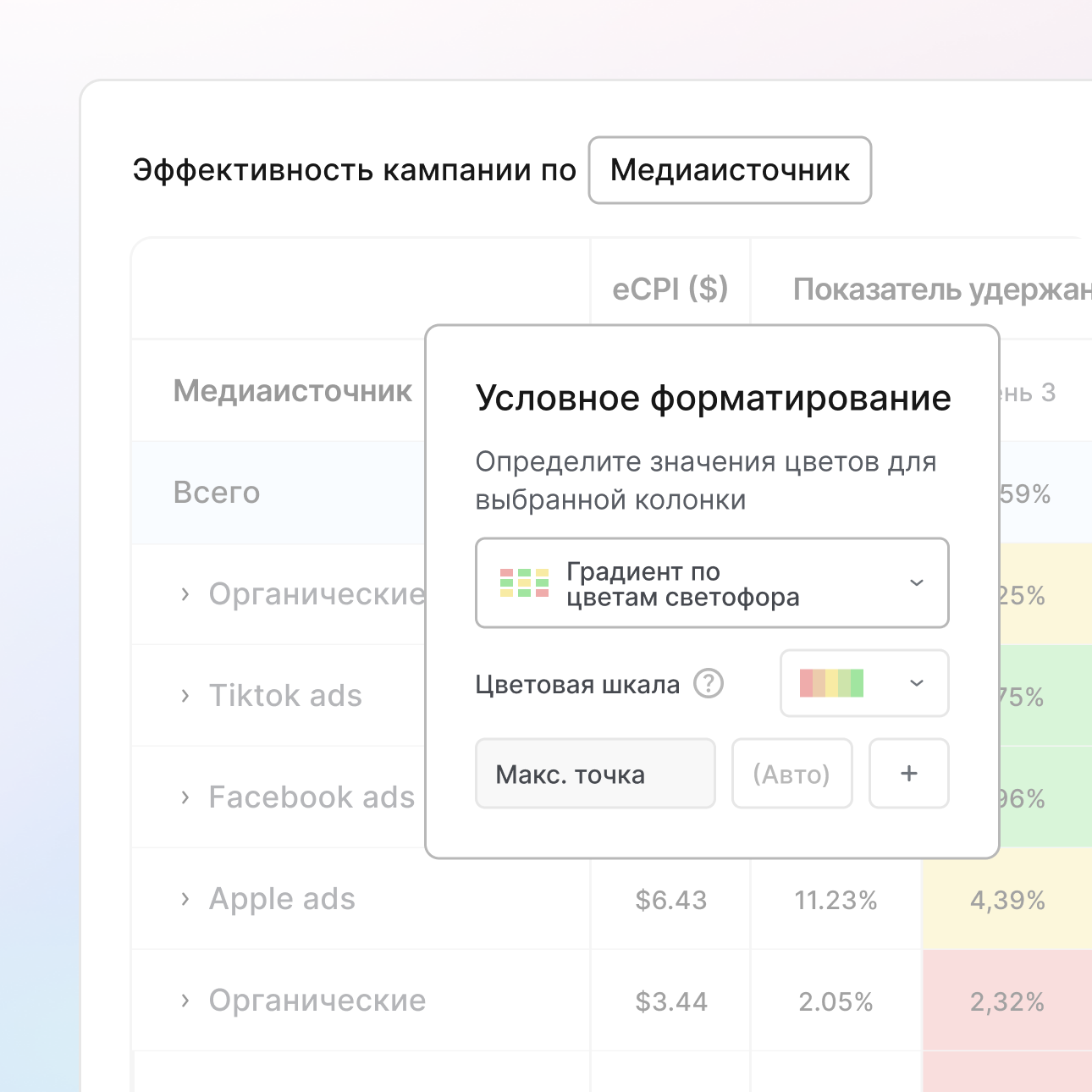Click the Макс. точка field

click(595, 774)
